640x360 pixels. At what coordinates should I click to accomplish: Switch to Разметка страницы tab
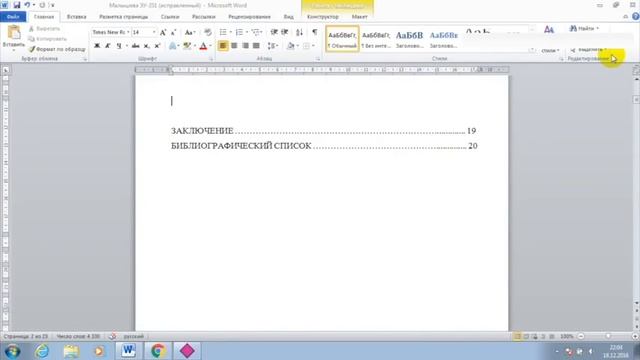coord(124,17)
